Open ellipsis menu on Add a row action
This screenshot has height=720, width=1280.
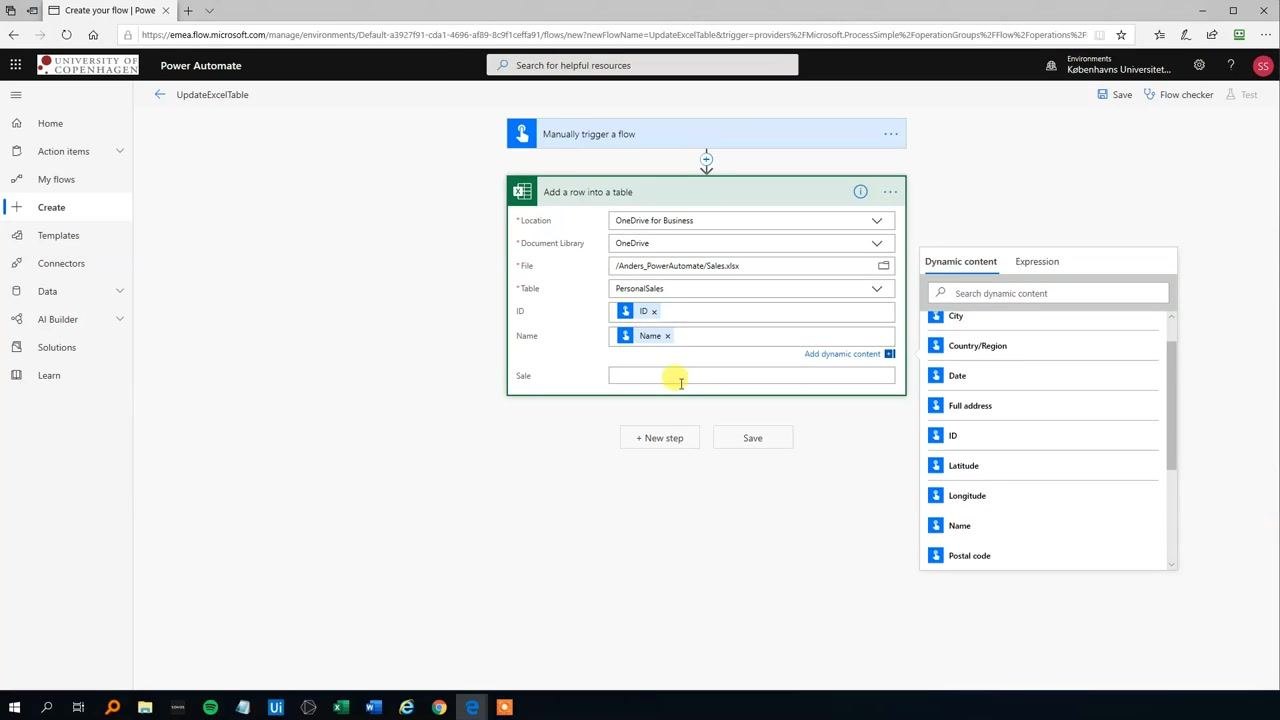[890, 192]
